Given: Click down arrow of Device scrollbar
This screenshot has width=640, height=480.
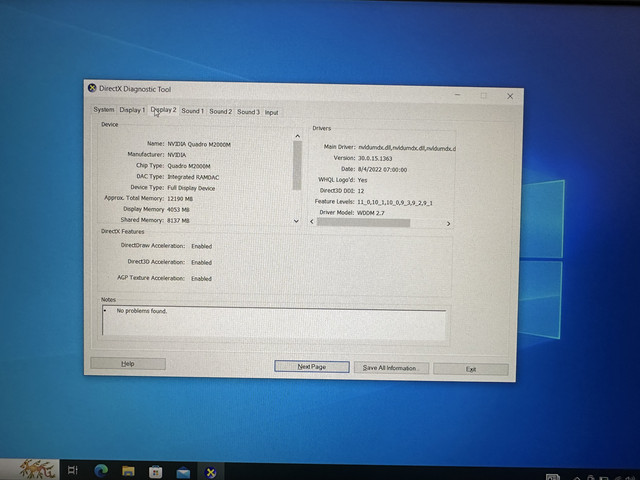Looking at the screenshot, I should 297,221.
